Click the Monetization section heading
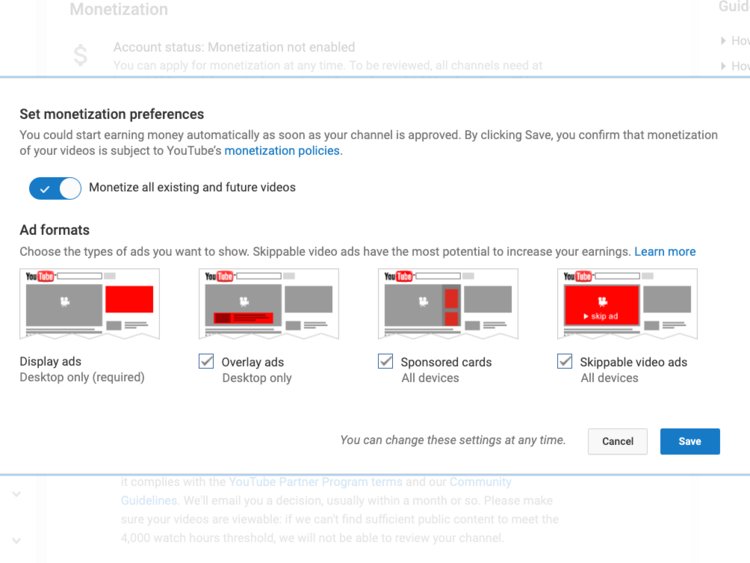 point(119,10)
